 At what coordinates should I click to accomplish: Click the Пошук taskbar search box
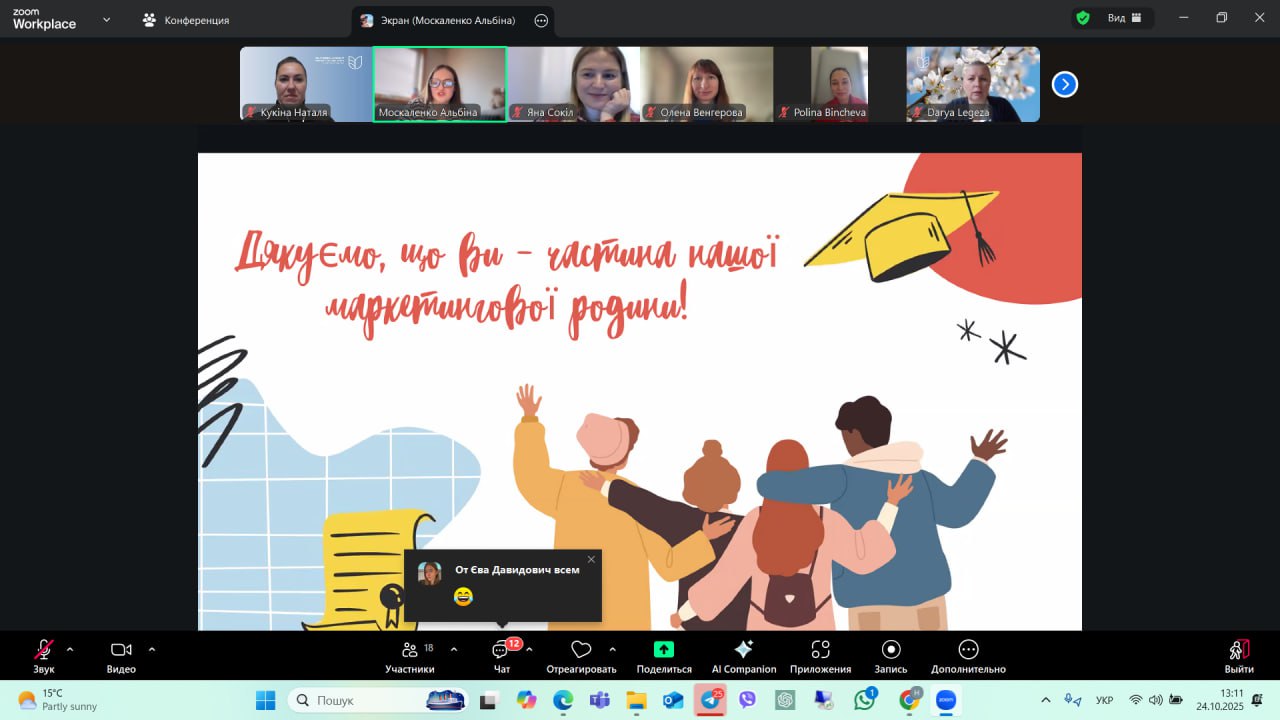point(379,700)
